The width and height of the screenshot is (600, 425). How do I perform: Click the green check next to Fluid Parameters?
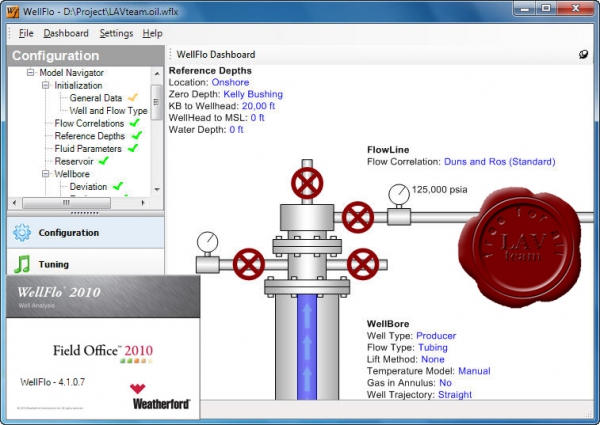[133, 148]
